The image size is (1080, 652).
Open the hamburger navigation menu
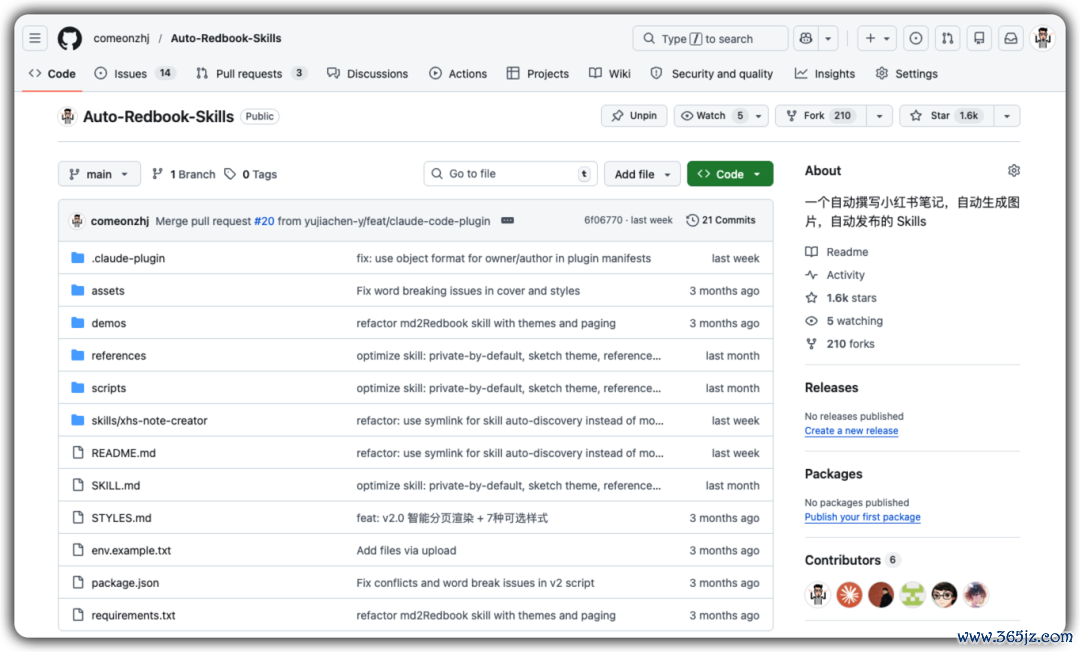pos(35,39)
